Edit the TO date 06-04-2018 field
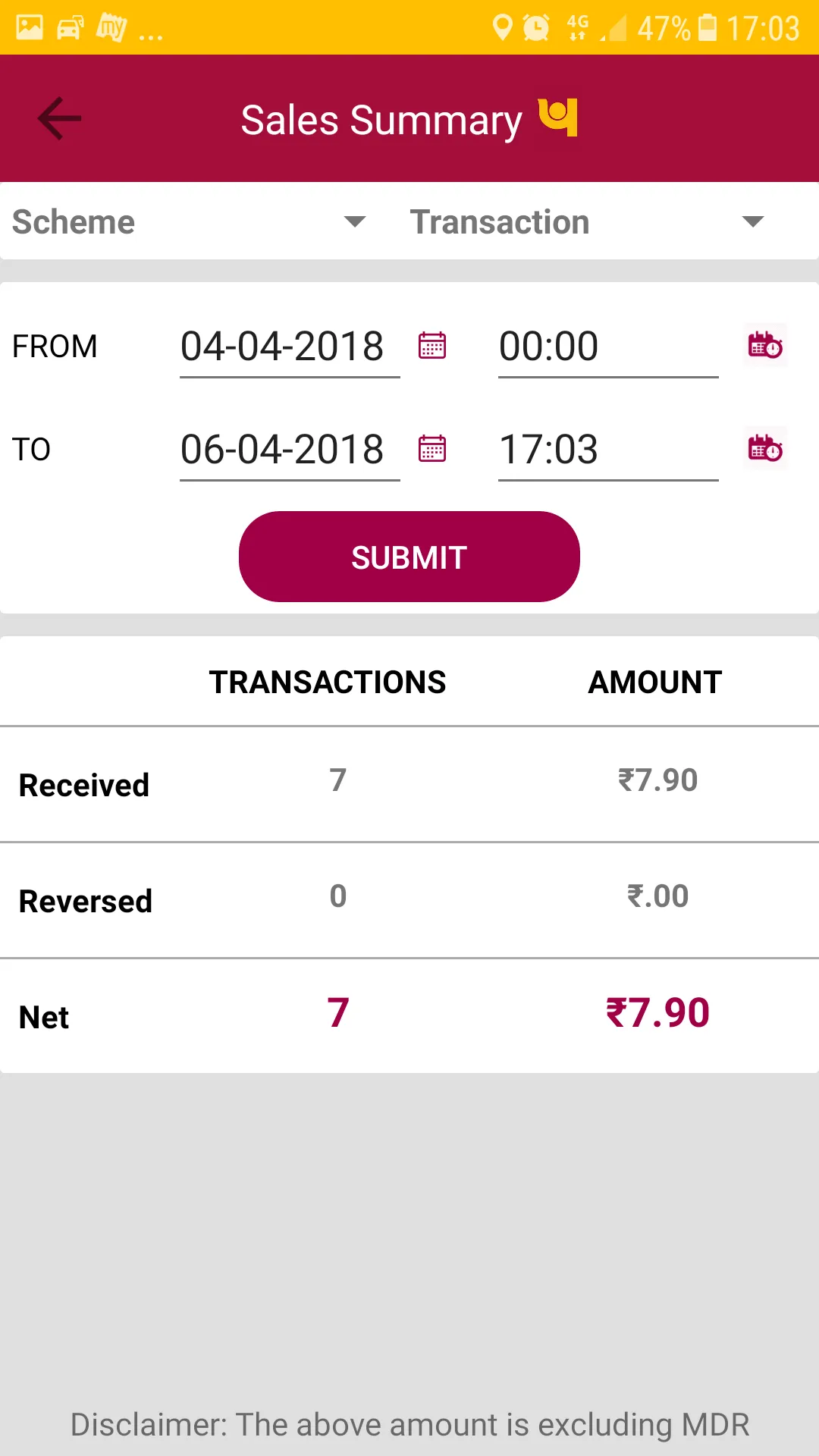Image resolution: width=819 pixels, height=1456 pixels. tap(290, 452)
